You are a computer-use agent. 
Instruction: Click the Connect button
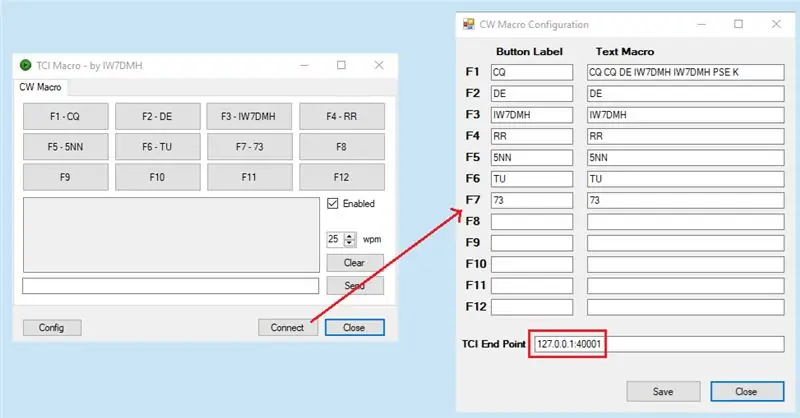(287, 328)
